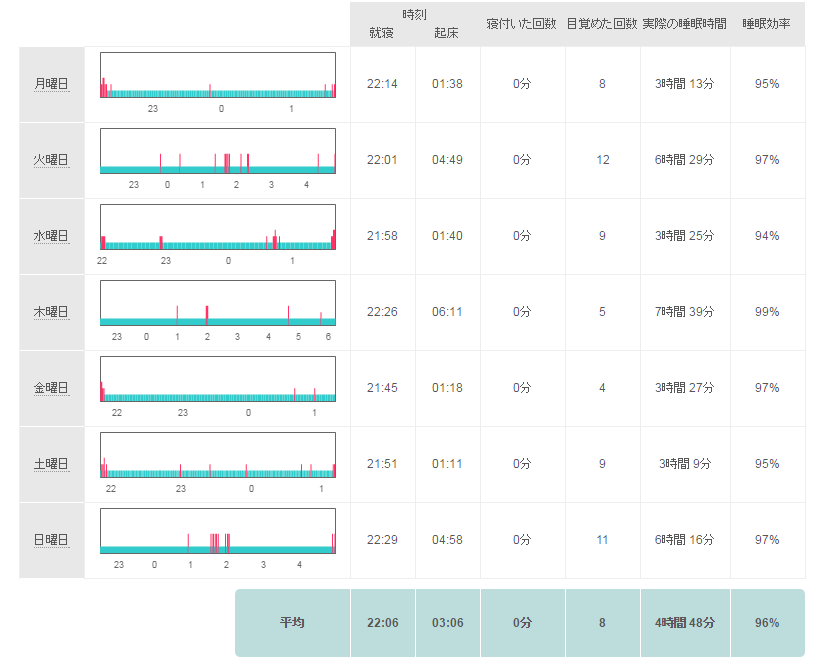
Task: Click the 実際の睡眠時間 column header
Action: click(x=685, y=24)
